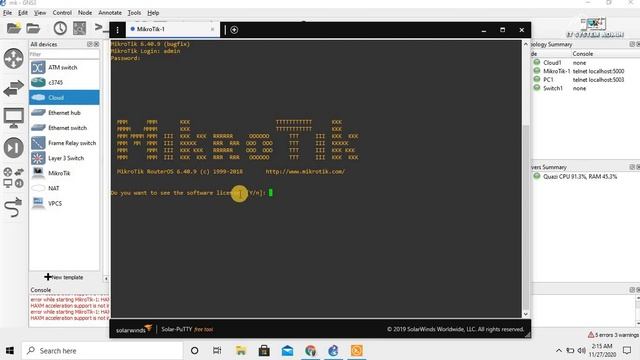Open Microsoft Store from taskbar
640x360 pixels.
(264, 351)
